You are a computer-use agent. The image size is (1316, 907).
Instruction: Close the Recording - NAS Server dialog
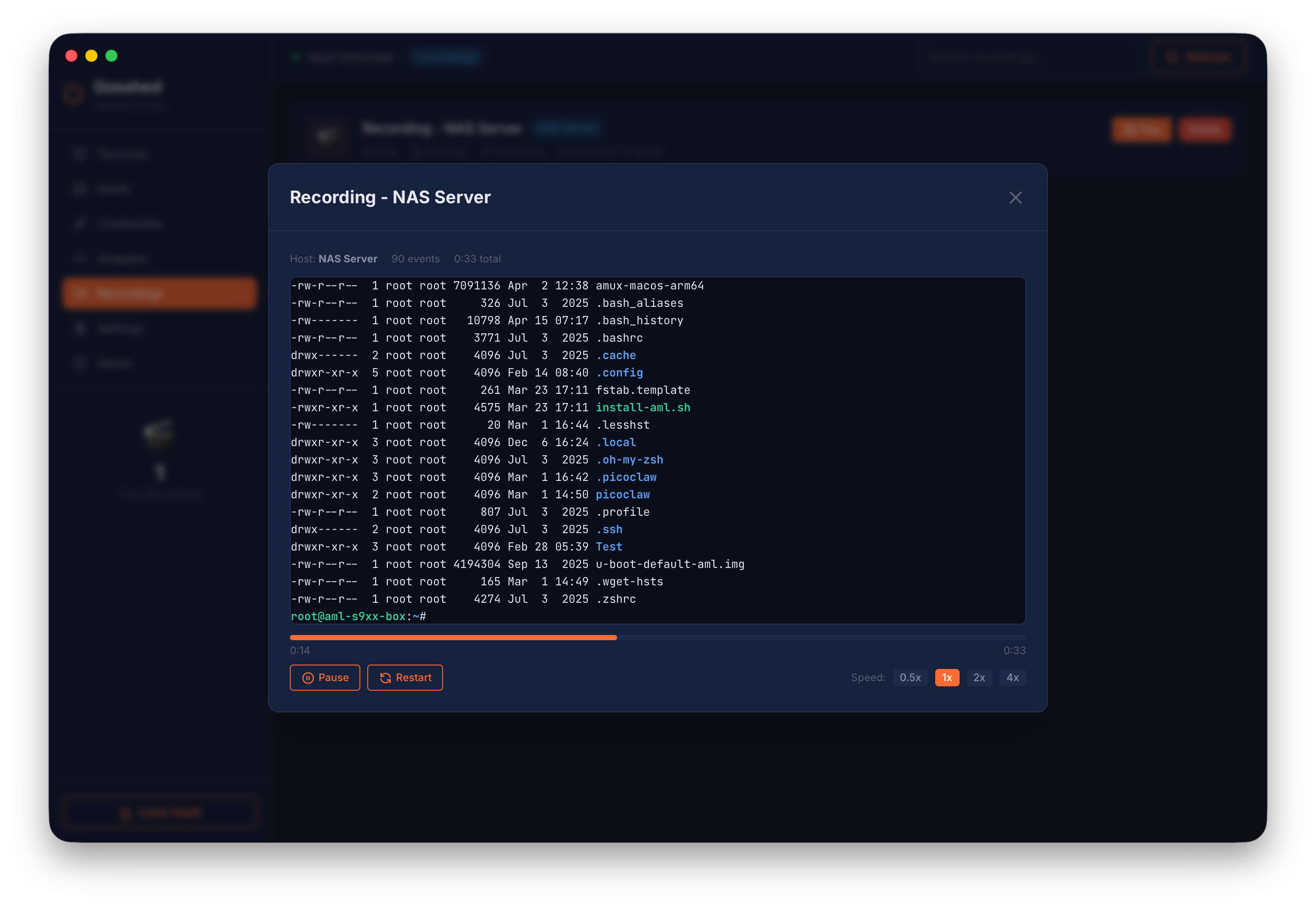pos(1015,197)
